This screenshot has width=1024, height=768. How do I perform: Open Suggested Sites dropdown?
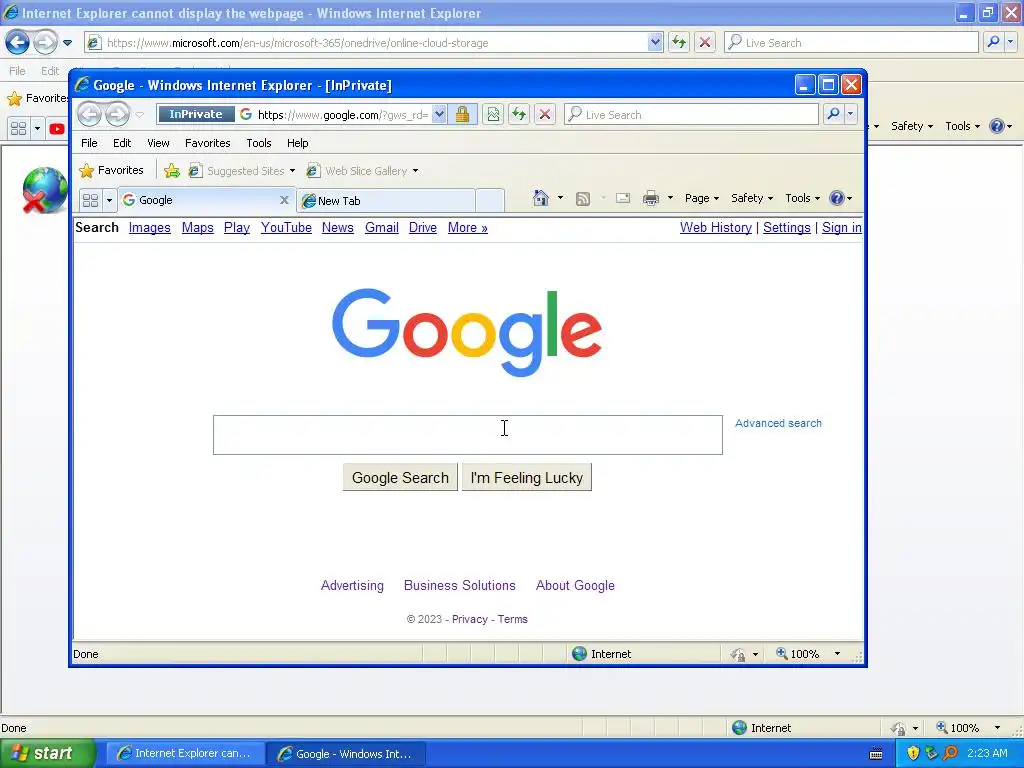tap(242, 170)
